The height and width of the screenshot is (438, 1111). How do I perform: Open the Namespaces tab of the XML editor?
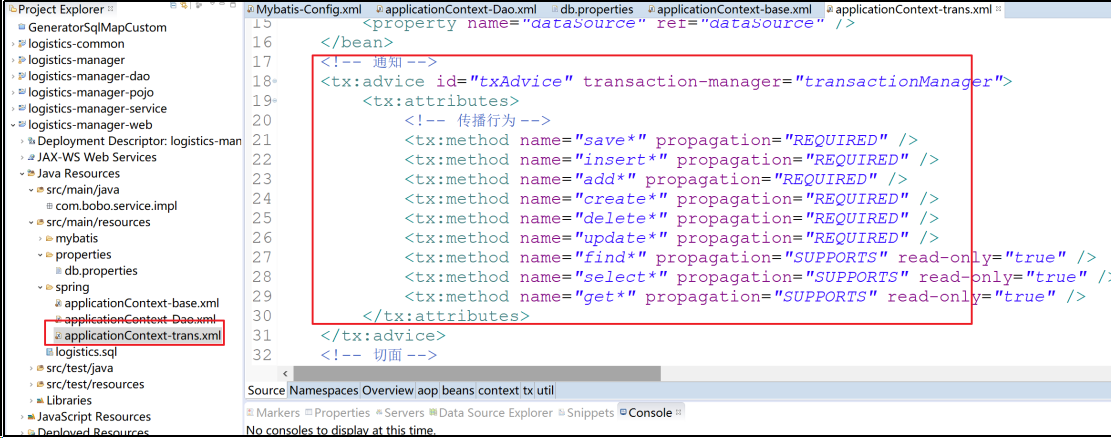point(324,391)
